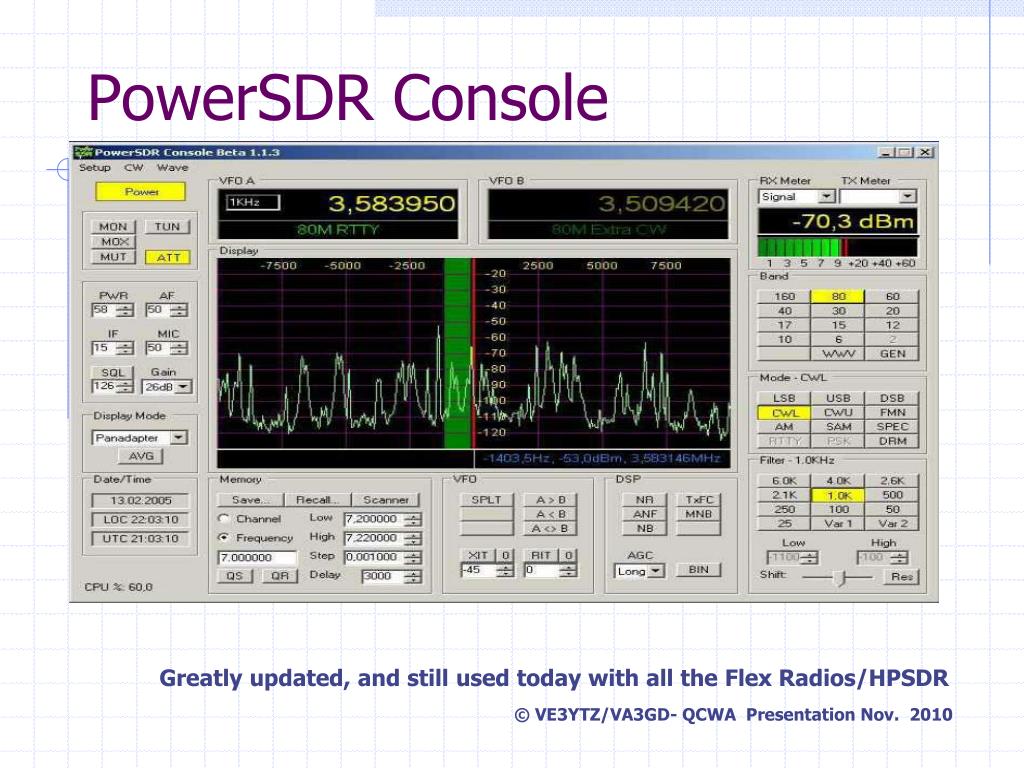This screenshot has width=1024, height=768.
Task: Select the 20 meter band
Action: [892, 311]
